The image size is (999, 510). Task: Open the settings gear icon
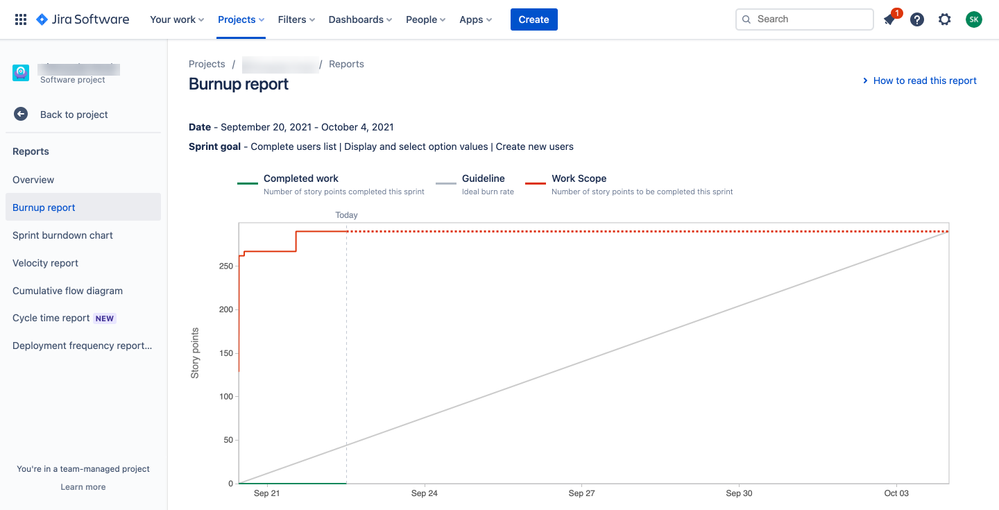pyautogui.click(x=945, y=20)
